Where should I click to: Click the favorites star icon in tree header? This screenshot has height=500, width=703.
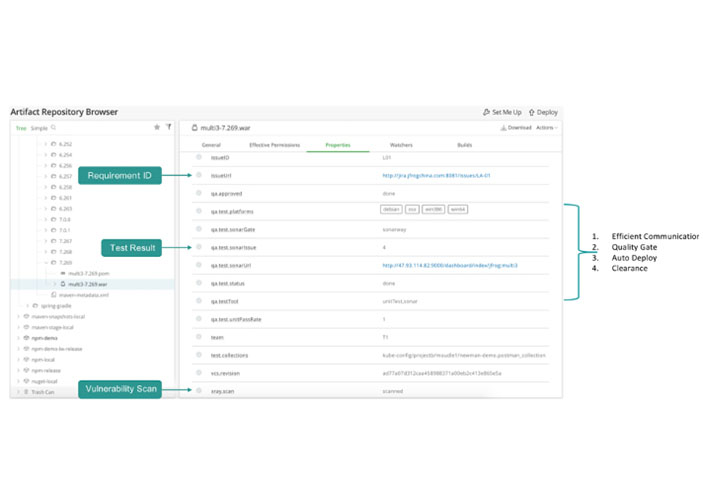(x=157, y=128)
